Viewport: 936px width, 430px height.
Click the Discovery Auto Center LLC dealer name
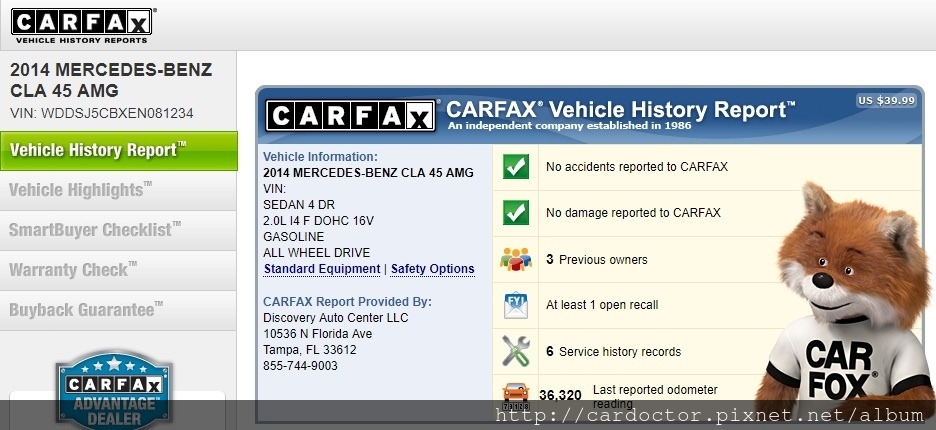[335, 318]
